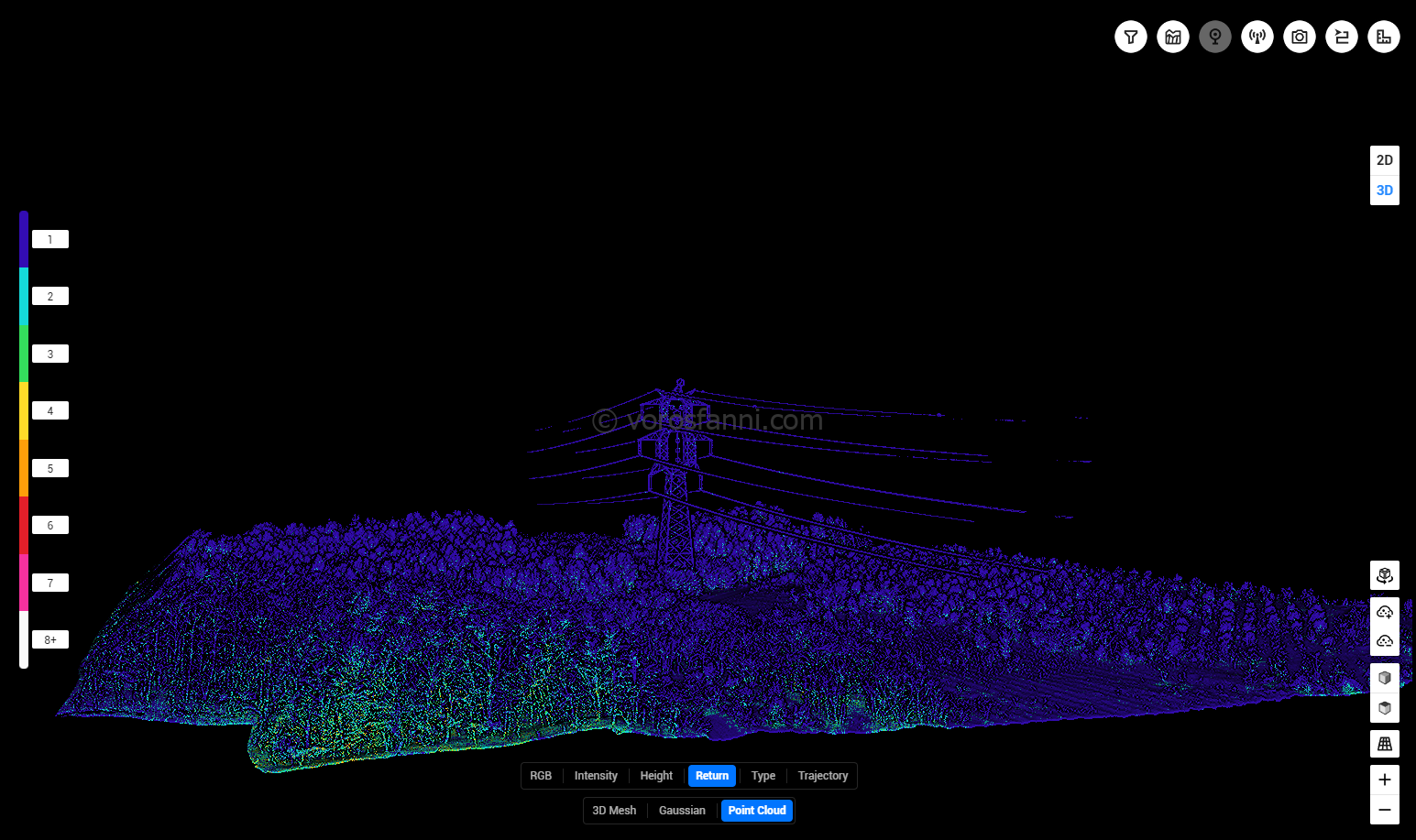
Task: Select the top-shaded cube view icon
Action: coord(1385,707)
